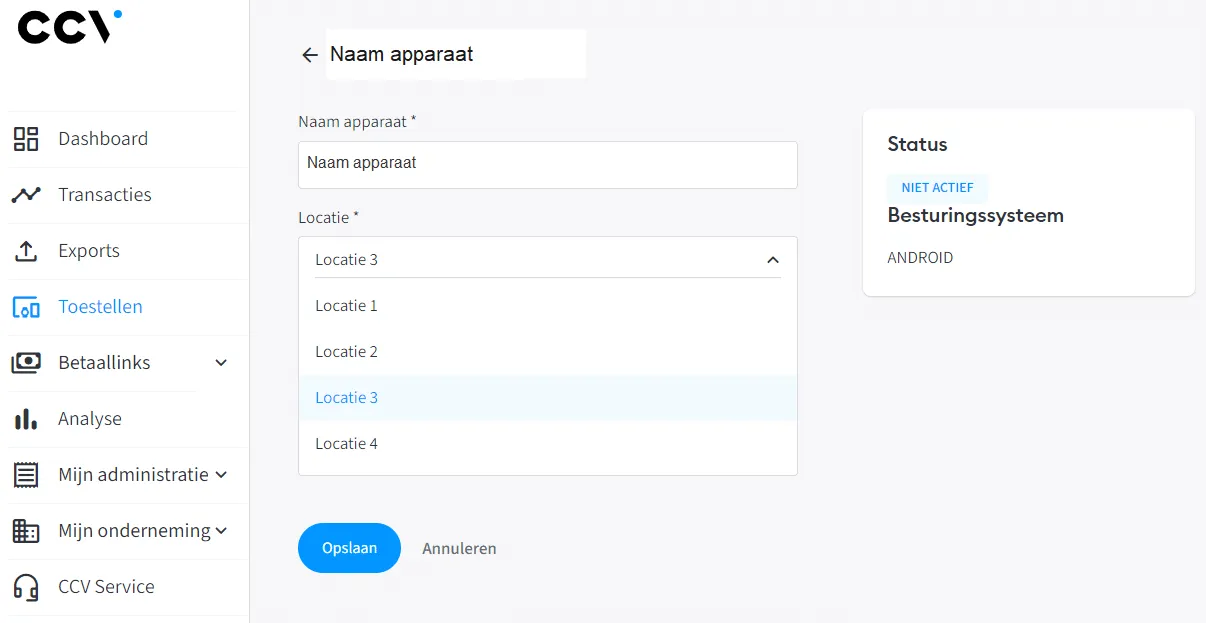
Task: Click the Betaallinks money icon
Action: (26, 363)
